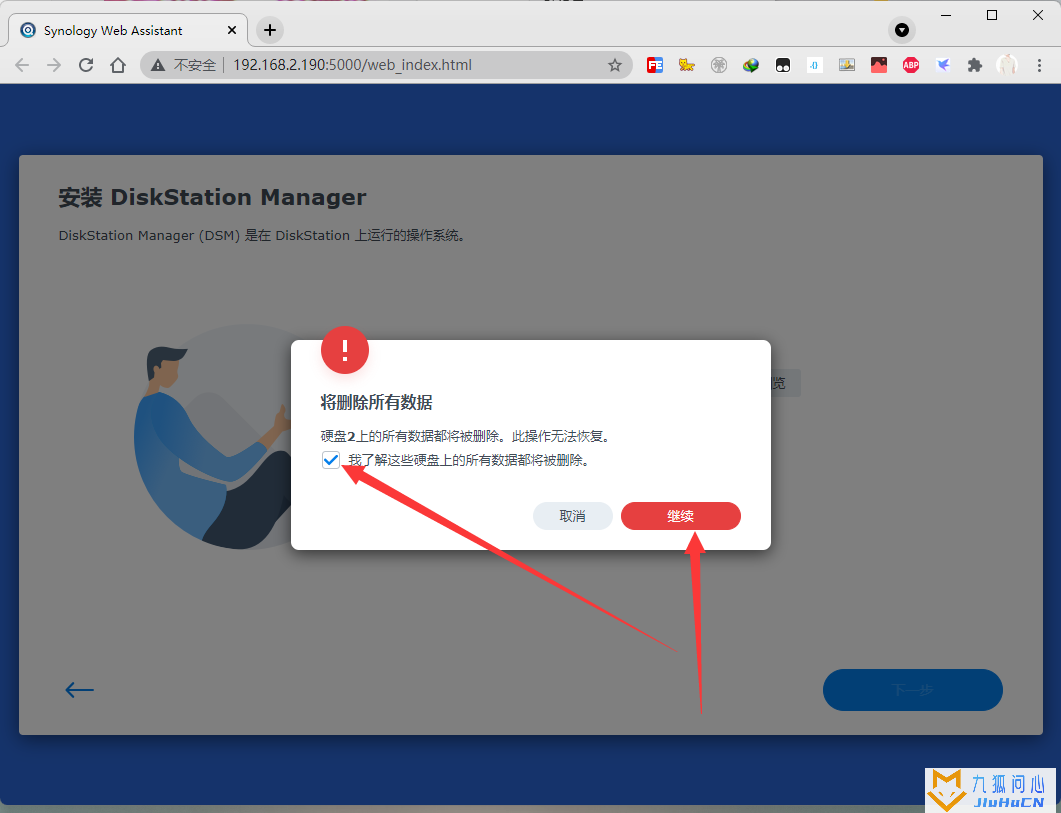Click the Tampermonkey extension icon
Viewport: 1061px width, 813px height.
point(783,65)
